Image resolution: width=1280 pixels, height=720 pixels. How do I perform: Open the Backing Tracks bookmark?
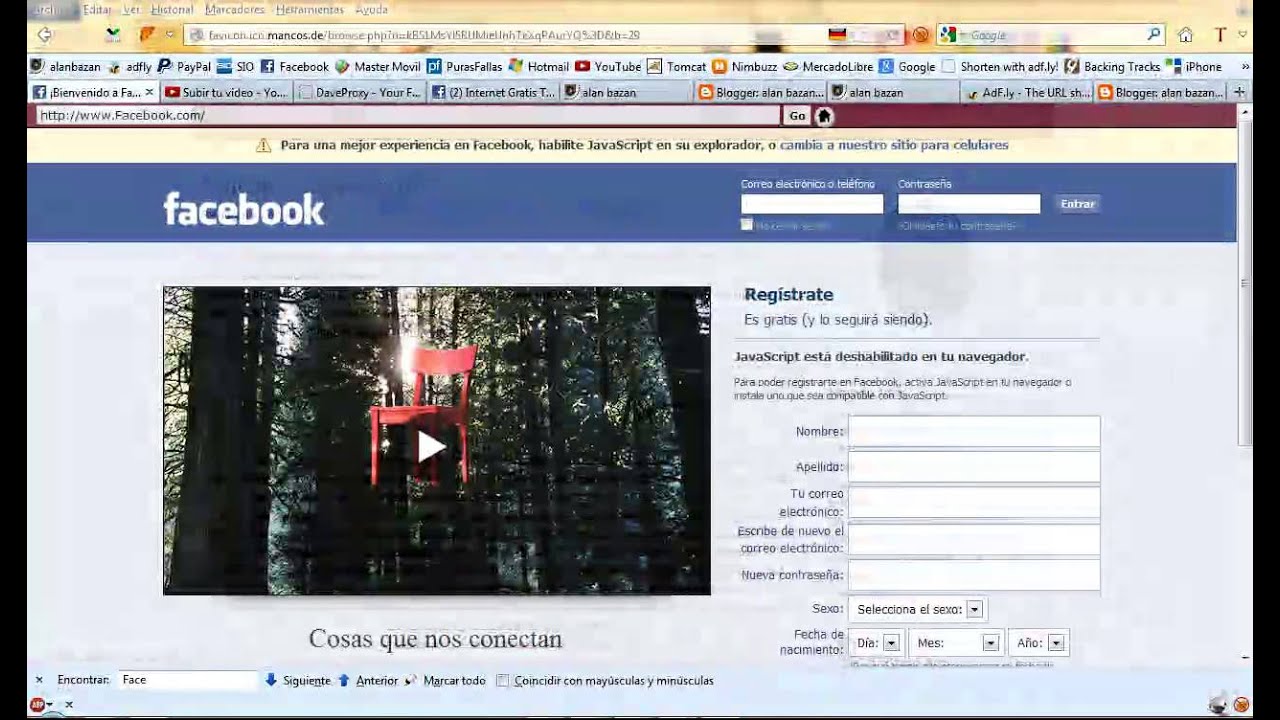click(1112, 67)
